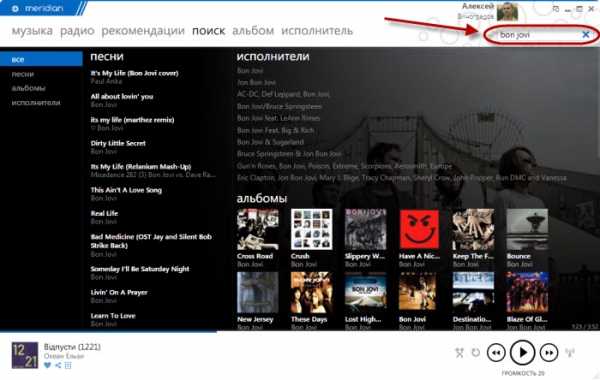Toggle shuffle playback icon
Screen dimensions: 600x380
[x=460, y=352]
